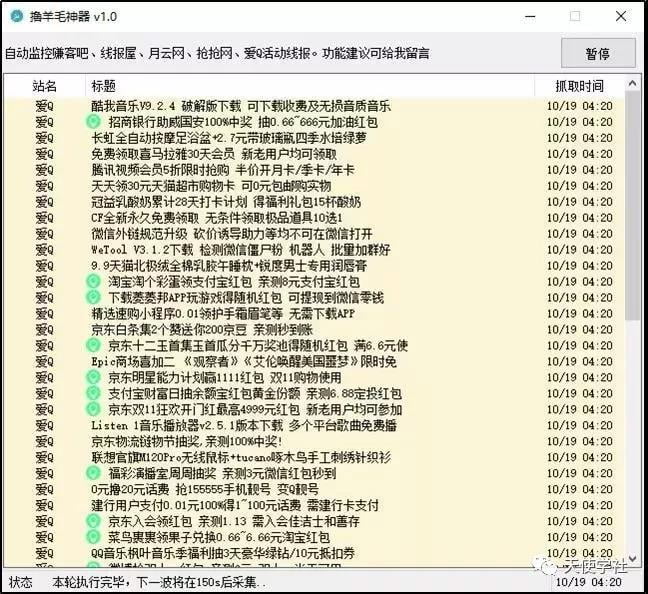Select the CF全新永久免费领取 row
Viewport: 648px width, 594px height.
coord(314,218)
